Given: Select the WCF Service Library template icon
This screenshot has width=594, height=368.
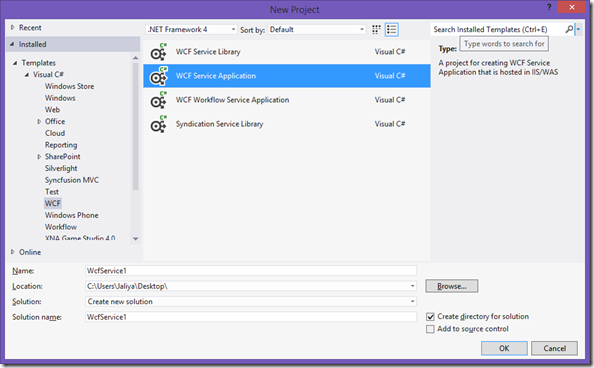Looking at the screenshot, I should (x=158, y=52).
